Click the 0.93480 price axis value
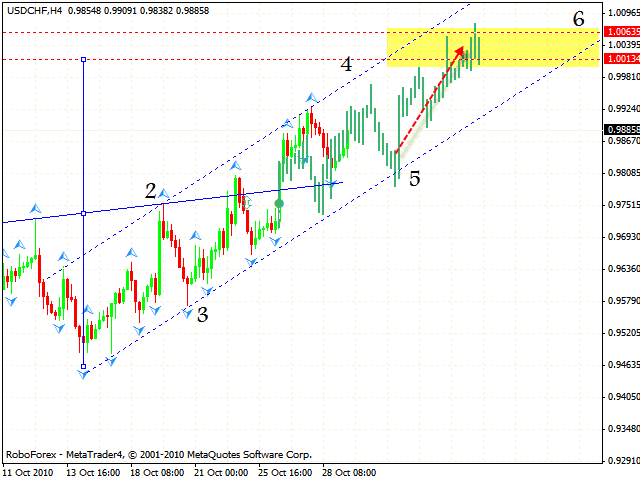Viewport: 640px width, 480px height. [623, 429]
